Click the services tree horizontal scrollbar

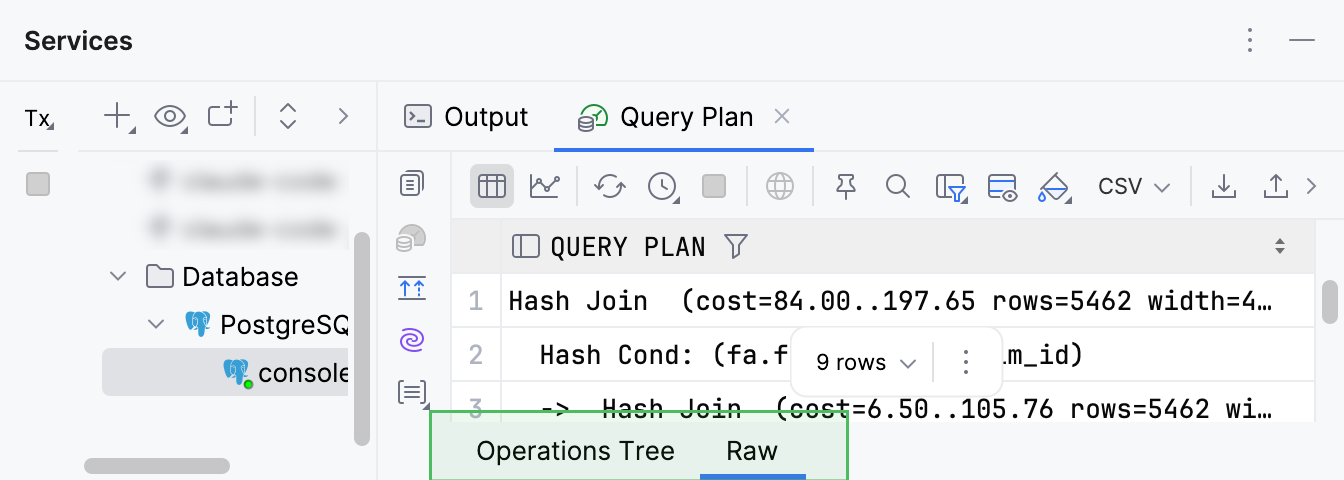tap(157, 466)
